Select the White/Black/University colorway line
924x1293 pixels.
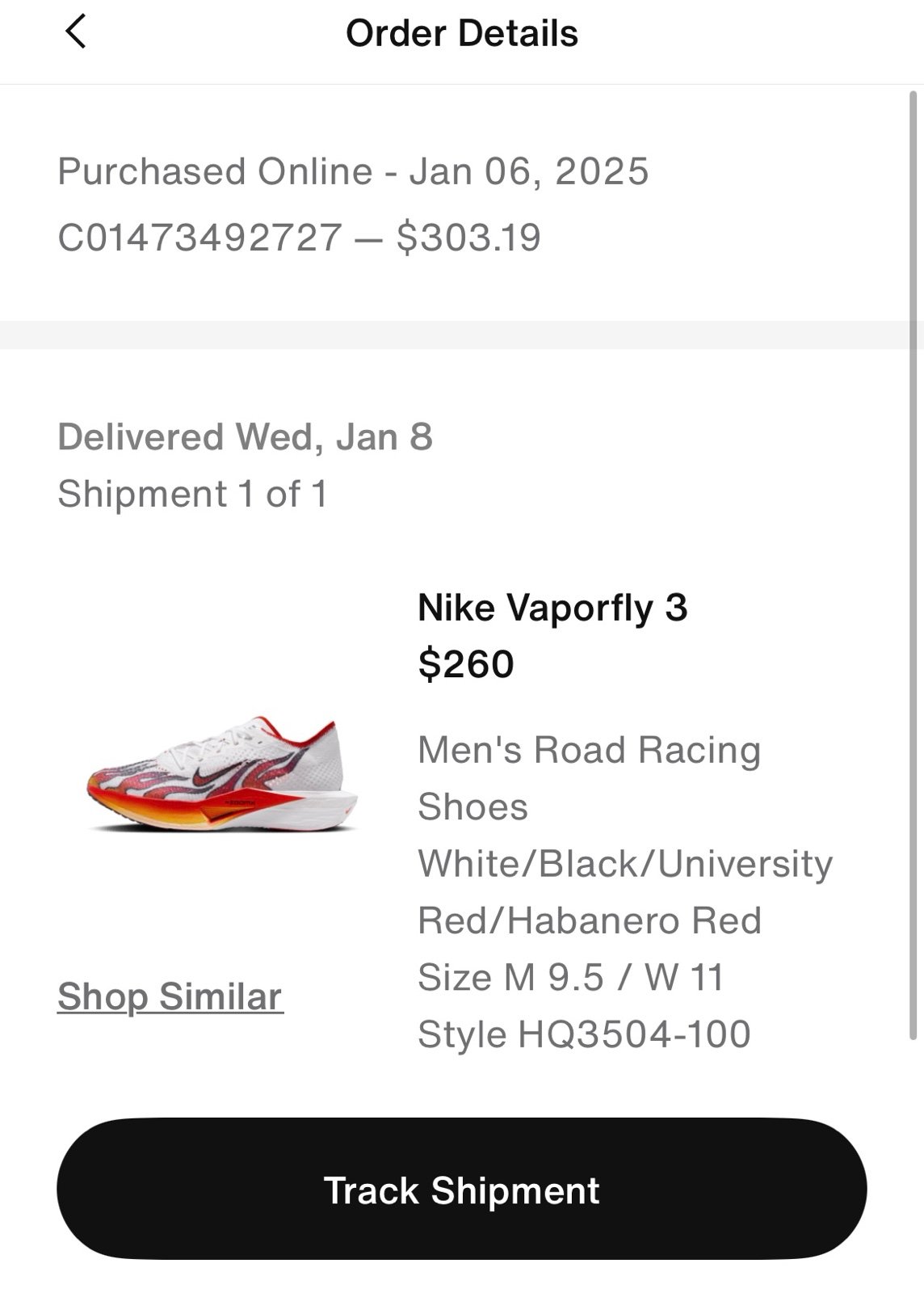point(625,864)
